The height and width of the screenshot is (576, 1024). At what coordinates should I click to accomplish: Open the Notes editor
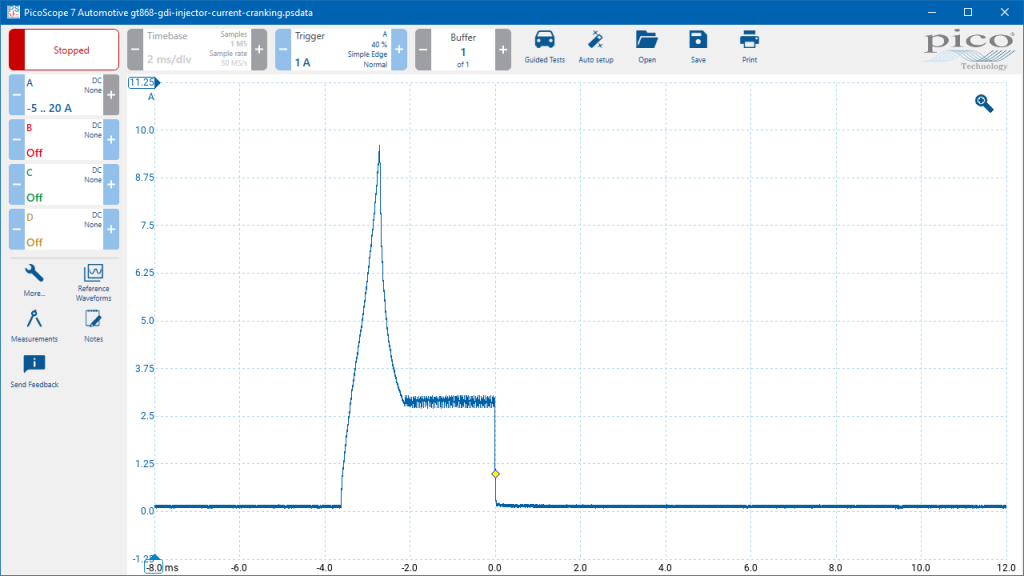[93, 326]
